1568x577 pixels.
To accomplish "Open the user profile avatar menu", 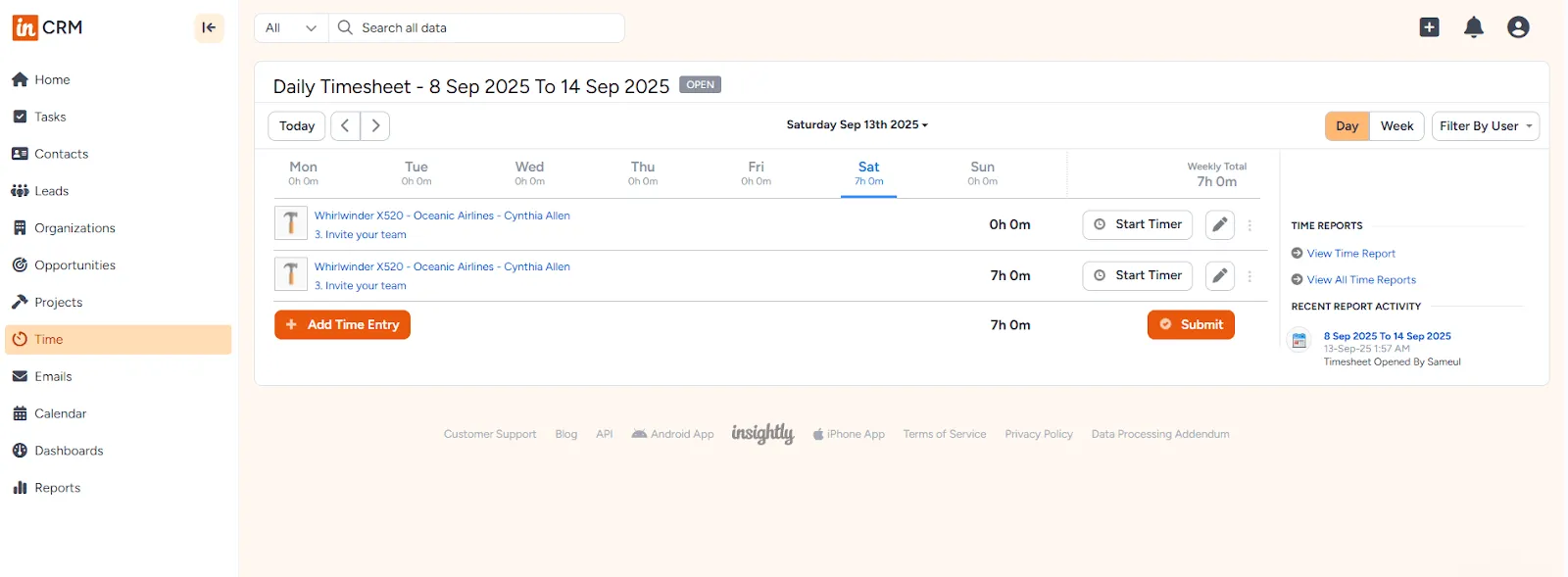I will point(1518,27).
